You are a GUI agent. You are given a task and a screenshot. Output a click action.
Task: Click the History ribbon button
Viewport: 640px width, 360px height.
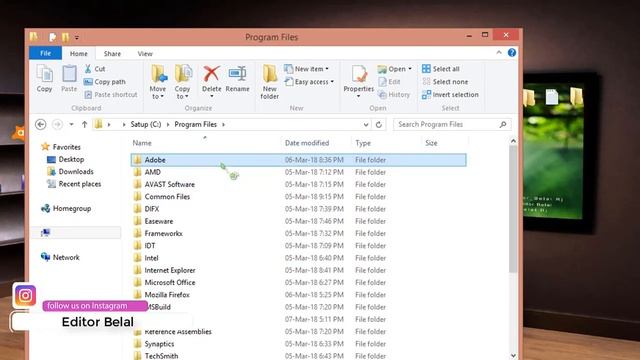[394, 94]
